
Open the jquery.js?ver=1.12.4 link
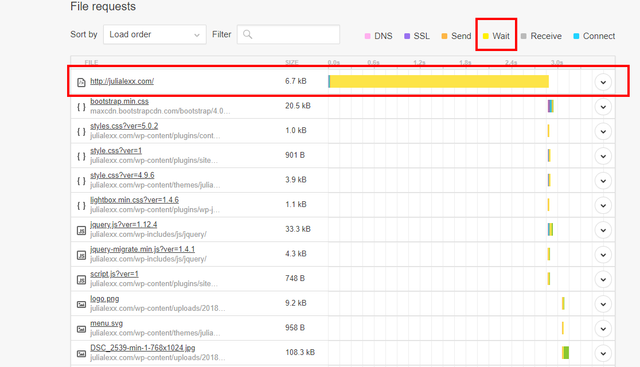[124, 225]
